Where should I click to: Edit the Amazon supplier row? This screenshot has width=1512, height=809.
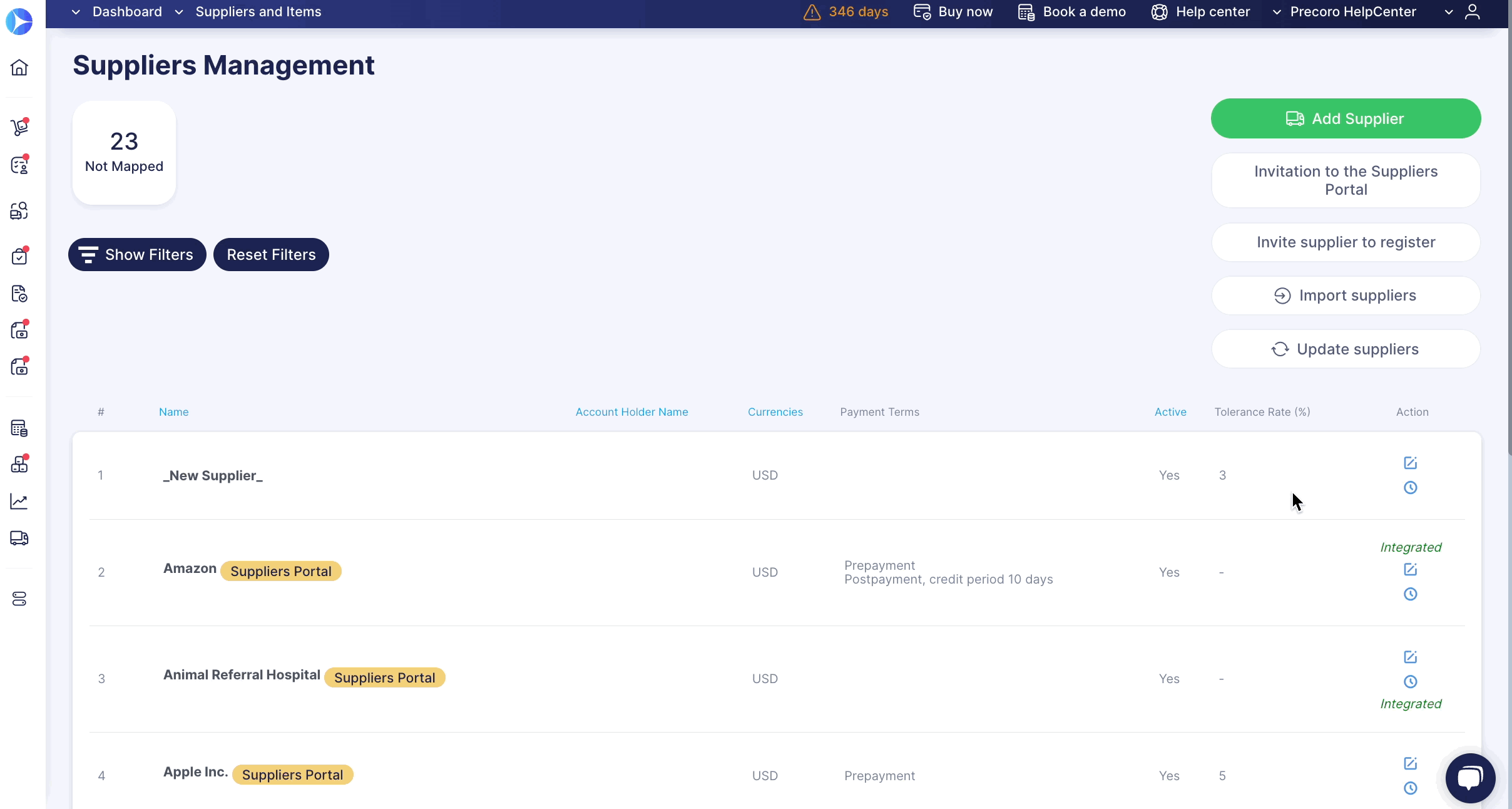point(1410,569)
